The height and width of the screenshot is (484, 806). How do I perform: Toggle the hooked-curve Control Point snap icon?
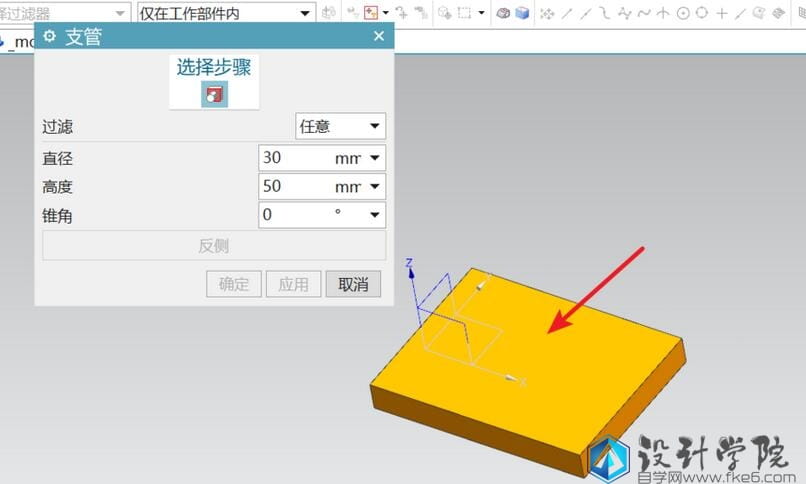coord(605,13)
